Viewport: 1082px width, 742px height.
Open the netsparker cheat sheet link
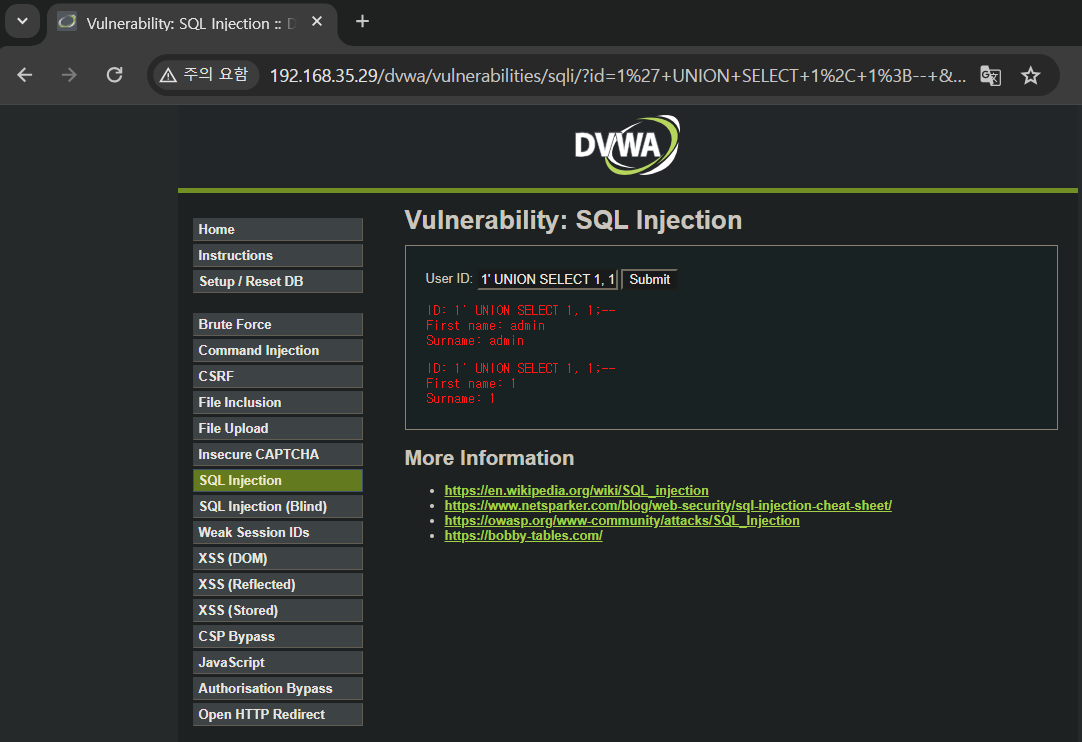coord(668,505)
